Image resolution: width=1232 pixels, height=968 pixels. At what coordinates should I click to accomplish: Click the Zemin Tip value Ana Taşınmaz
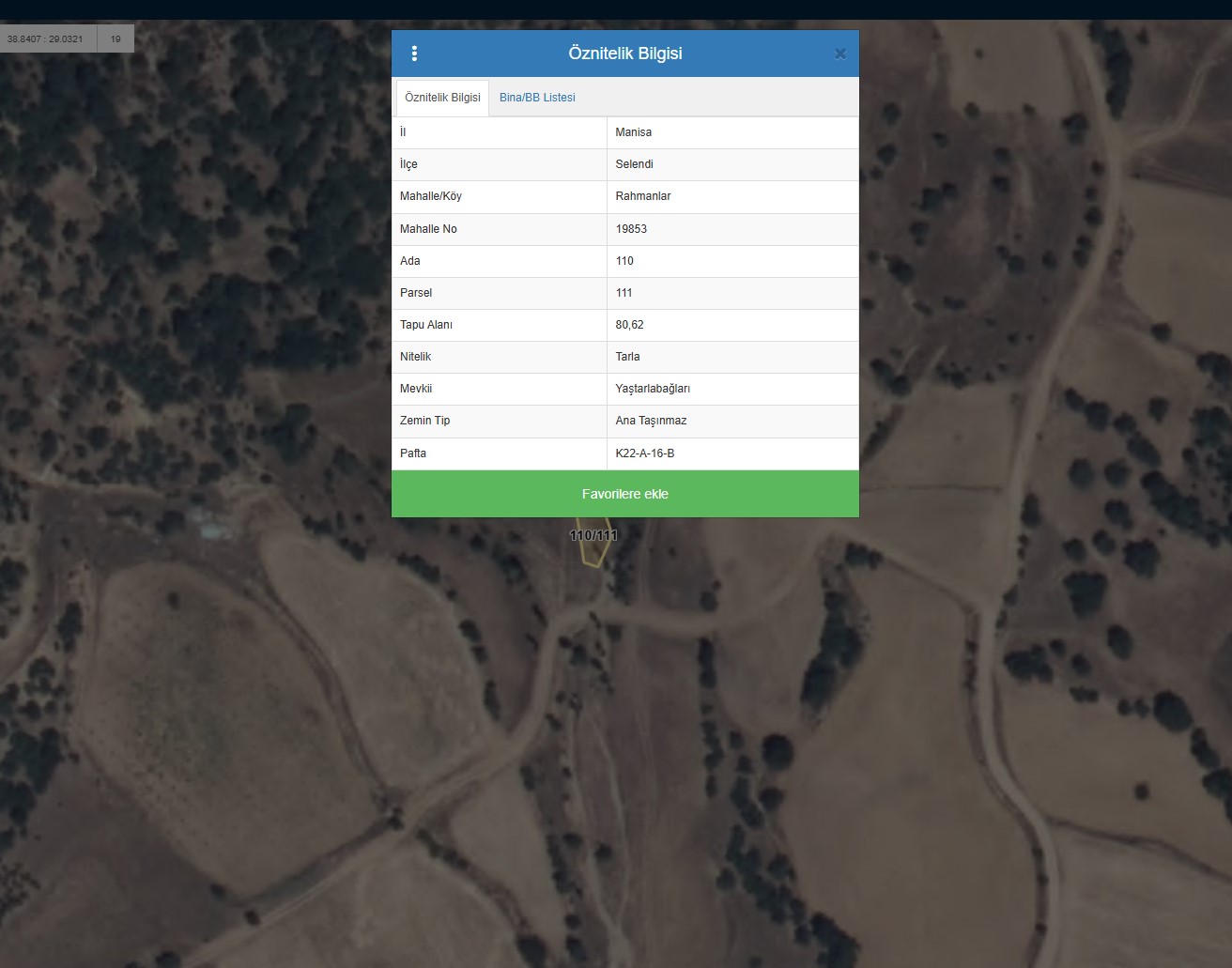(651, 421)
